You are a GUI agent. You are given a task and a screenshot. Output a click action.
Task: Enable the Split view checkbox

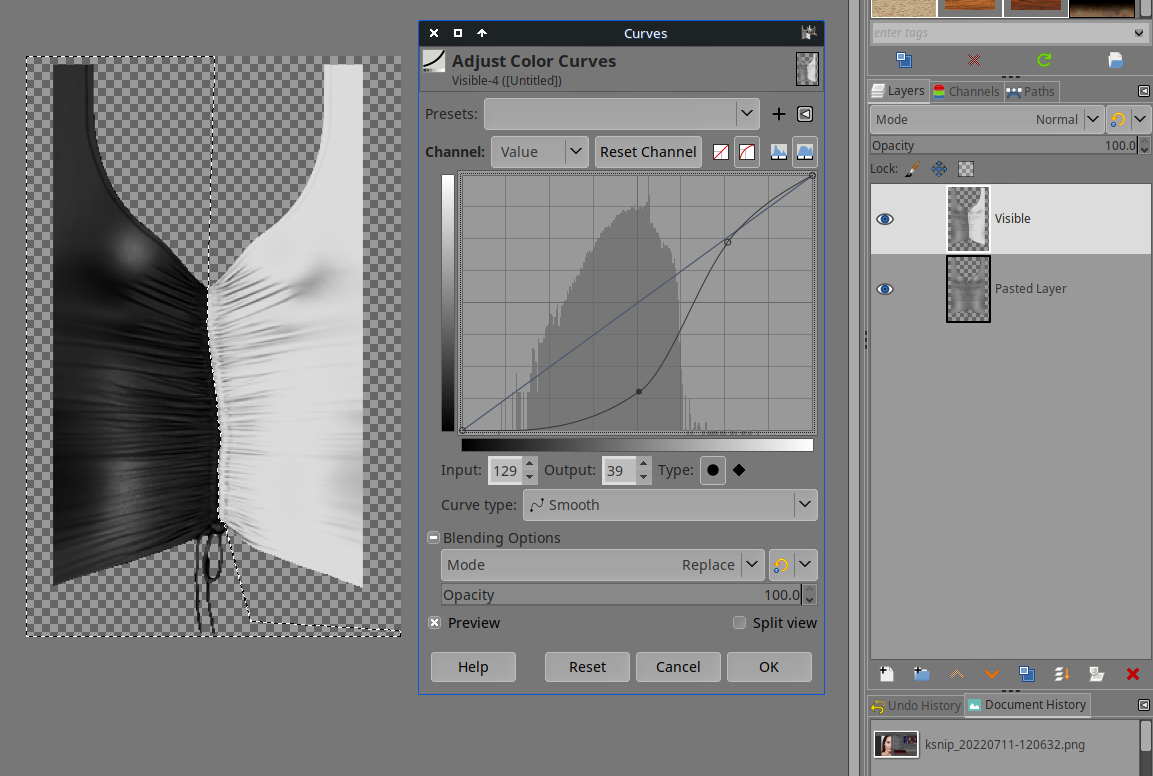coord(740,623)
